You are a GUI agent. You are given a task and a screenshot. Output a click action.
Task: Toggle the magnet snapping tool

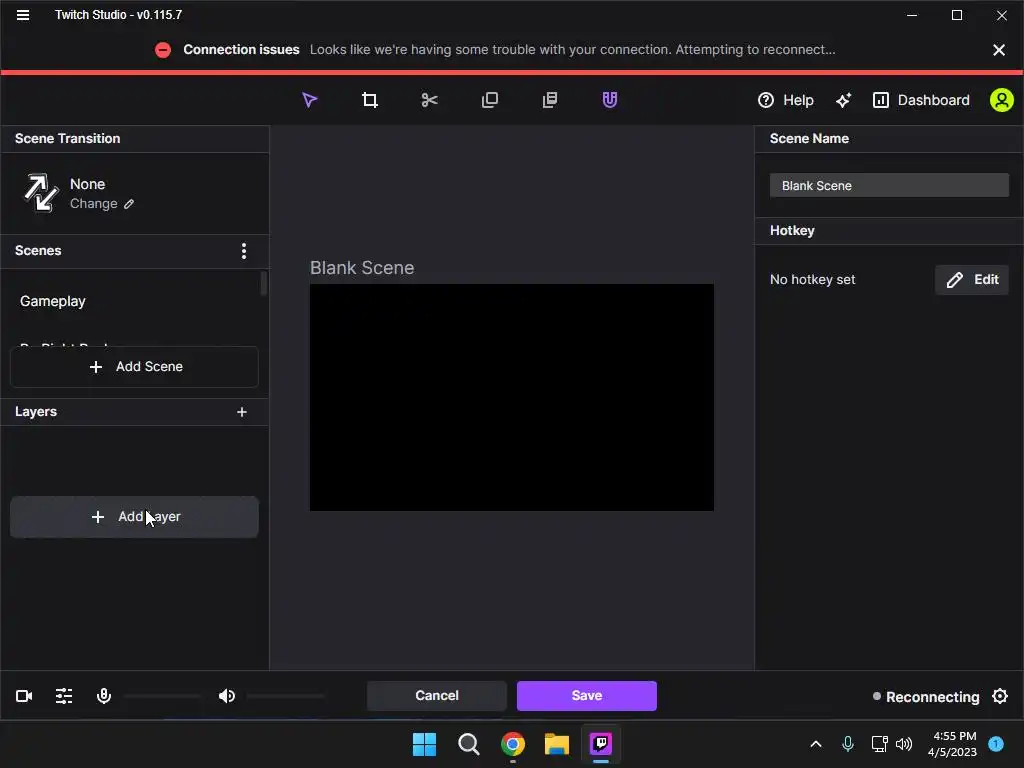pos(609,100)
